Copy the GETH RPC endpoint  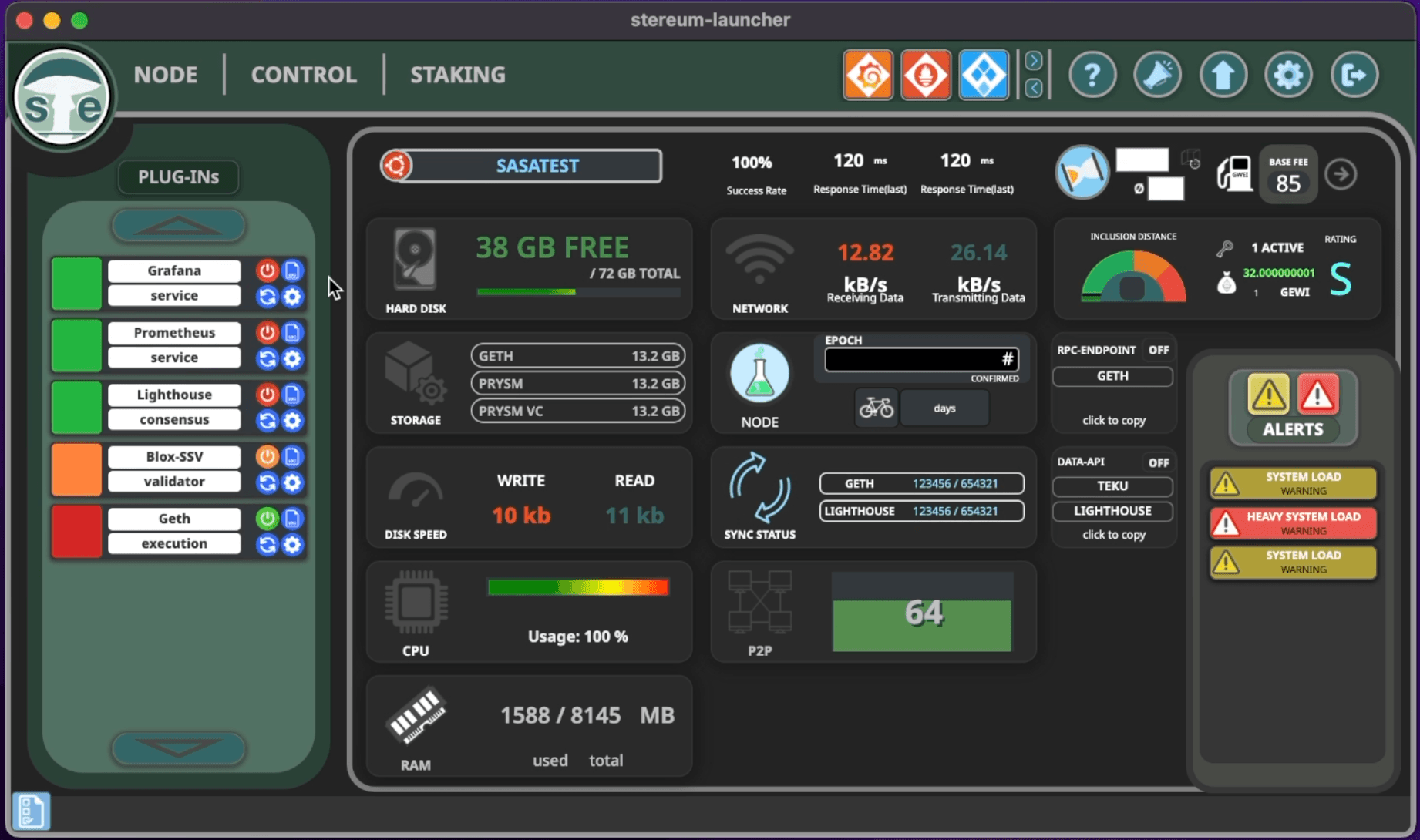[1112, 376]
